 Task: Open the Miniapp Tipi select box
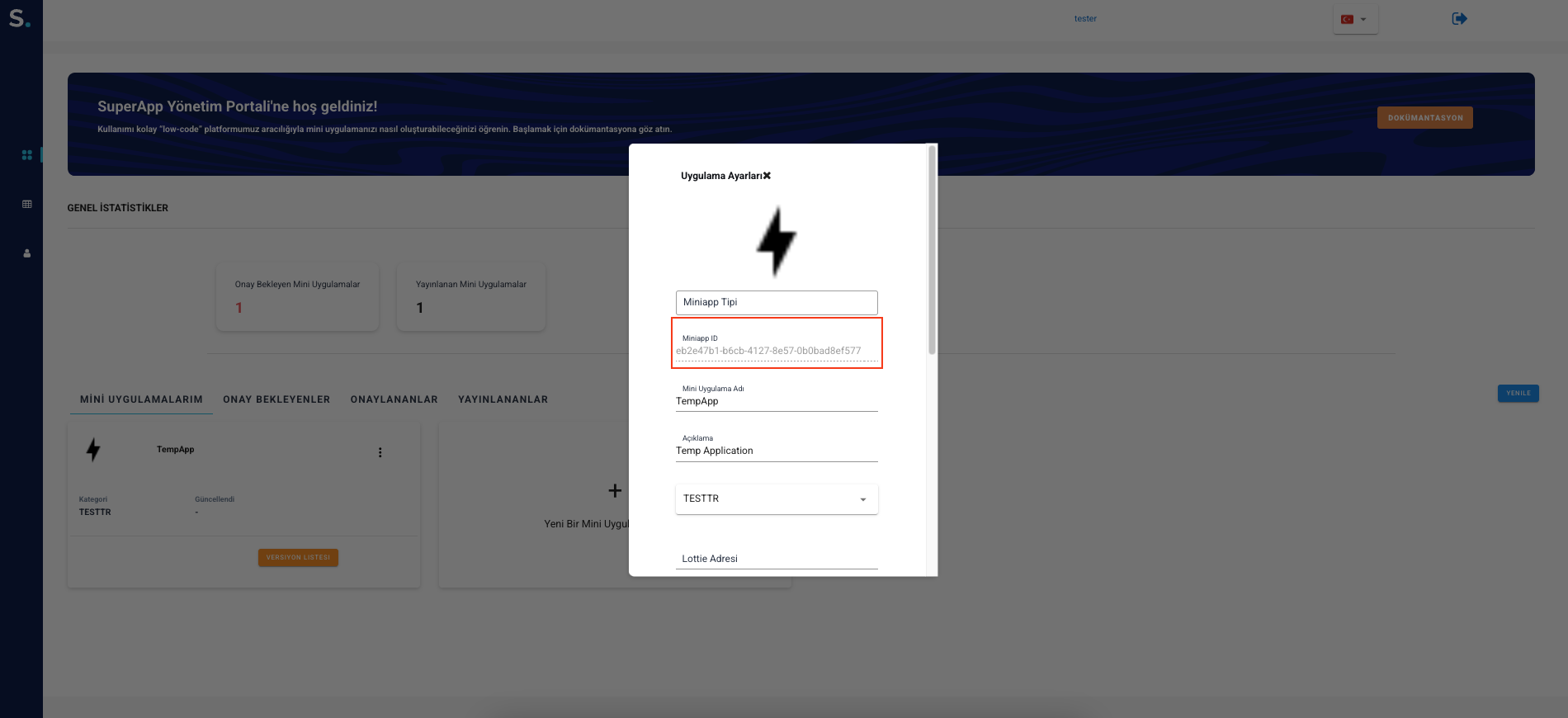click(776, 302)
